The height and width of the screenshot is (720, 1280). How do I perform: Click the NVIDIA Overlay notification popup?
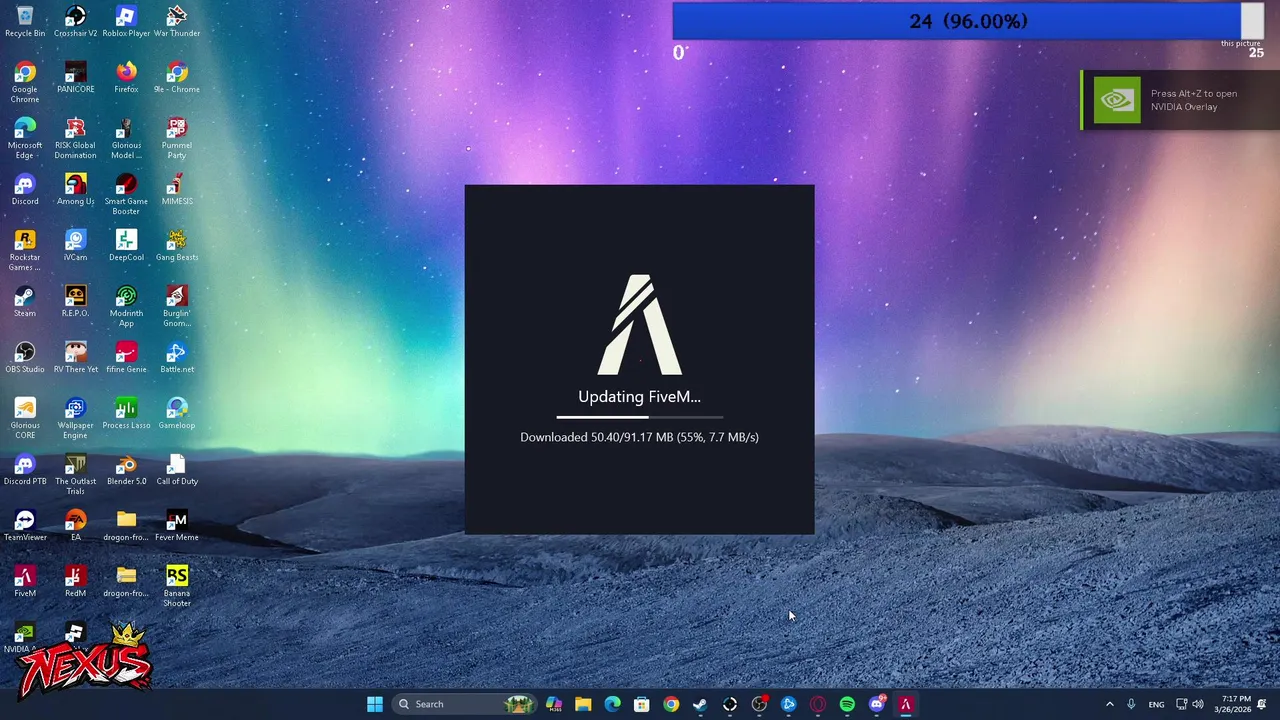(1180, 100)
